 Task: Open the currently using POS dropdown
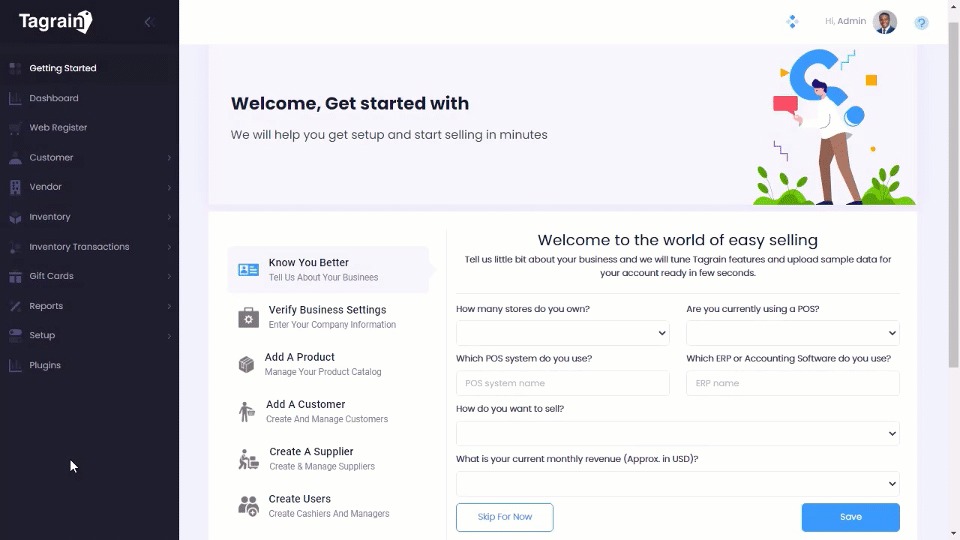(792, 333)
